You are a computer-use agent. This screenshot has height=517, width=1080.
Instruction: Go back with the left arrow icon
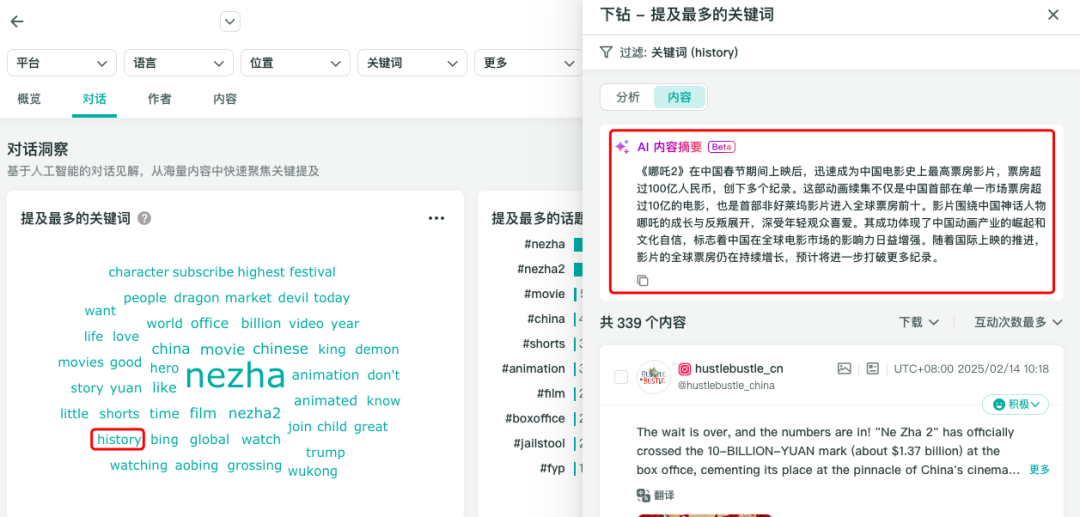click(17, 21)
